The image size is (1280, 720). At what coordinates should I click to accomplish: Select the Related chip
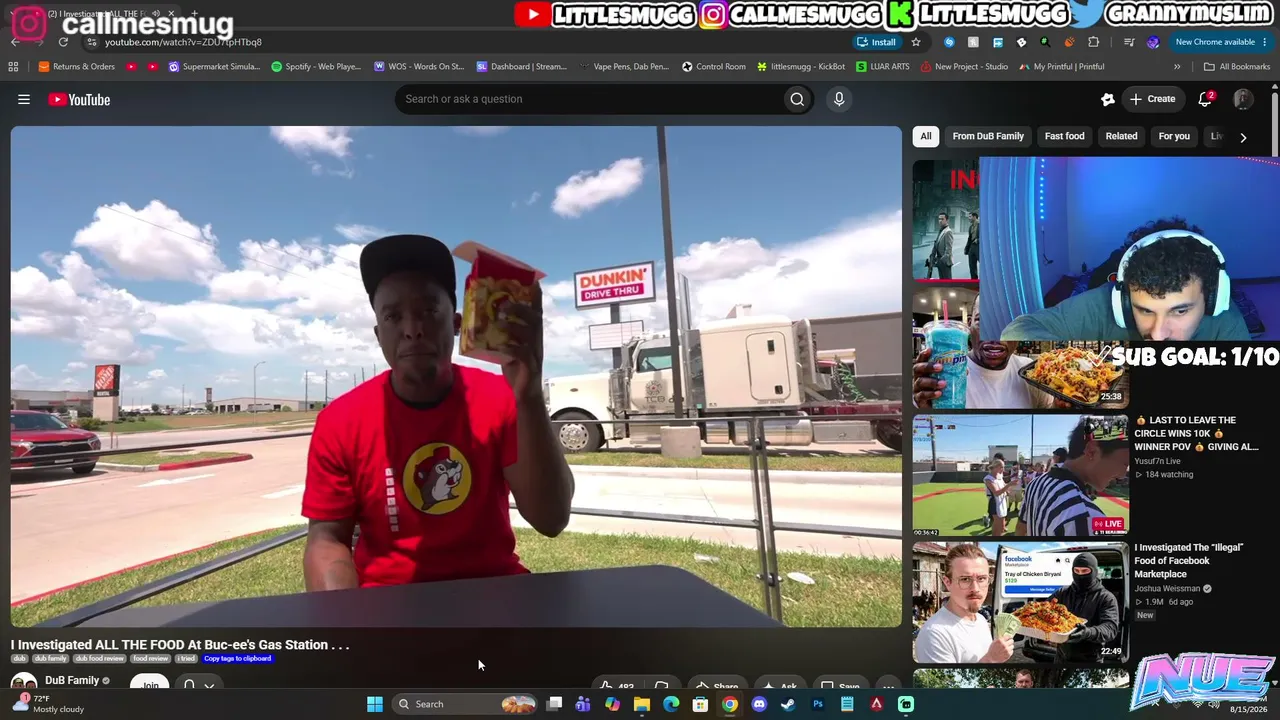coord(1122,136)
